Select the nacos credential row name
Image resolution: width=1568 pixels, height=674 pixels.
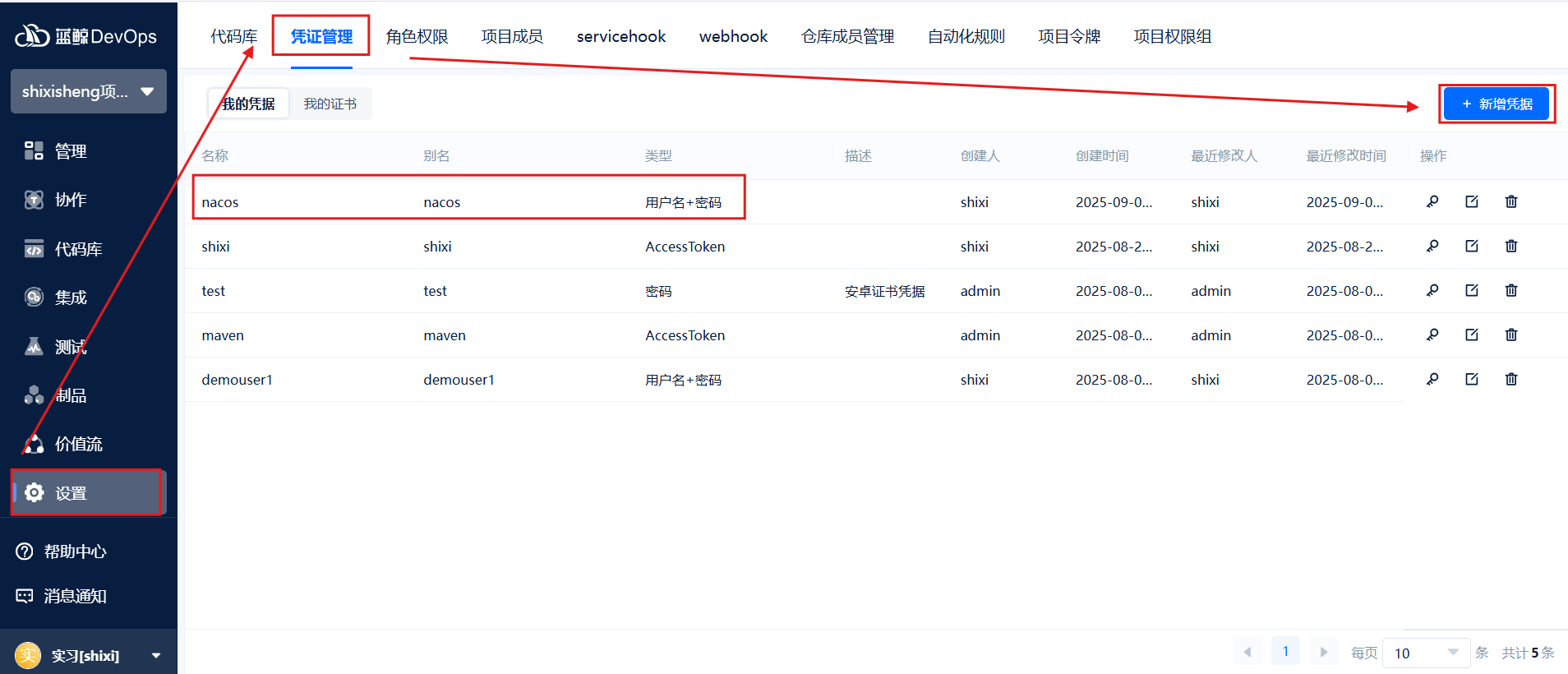[220, 202]
